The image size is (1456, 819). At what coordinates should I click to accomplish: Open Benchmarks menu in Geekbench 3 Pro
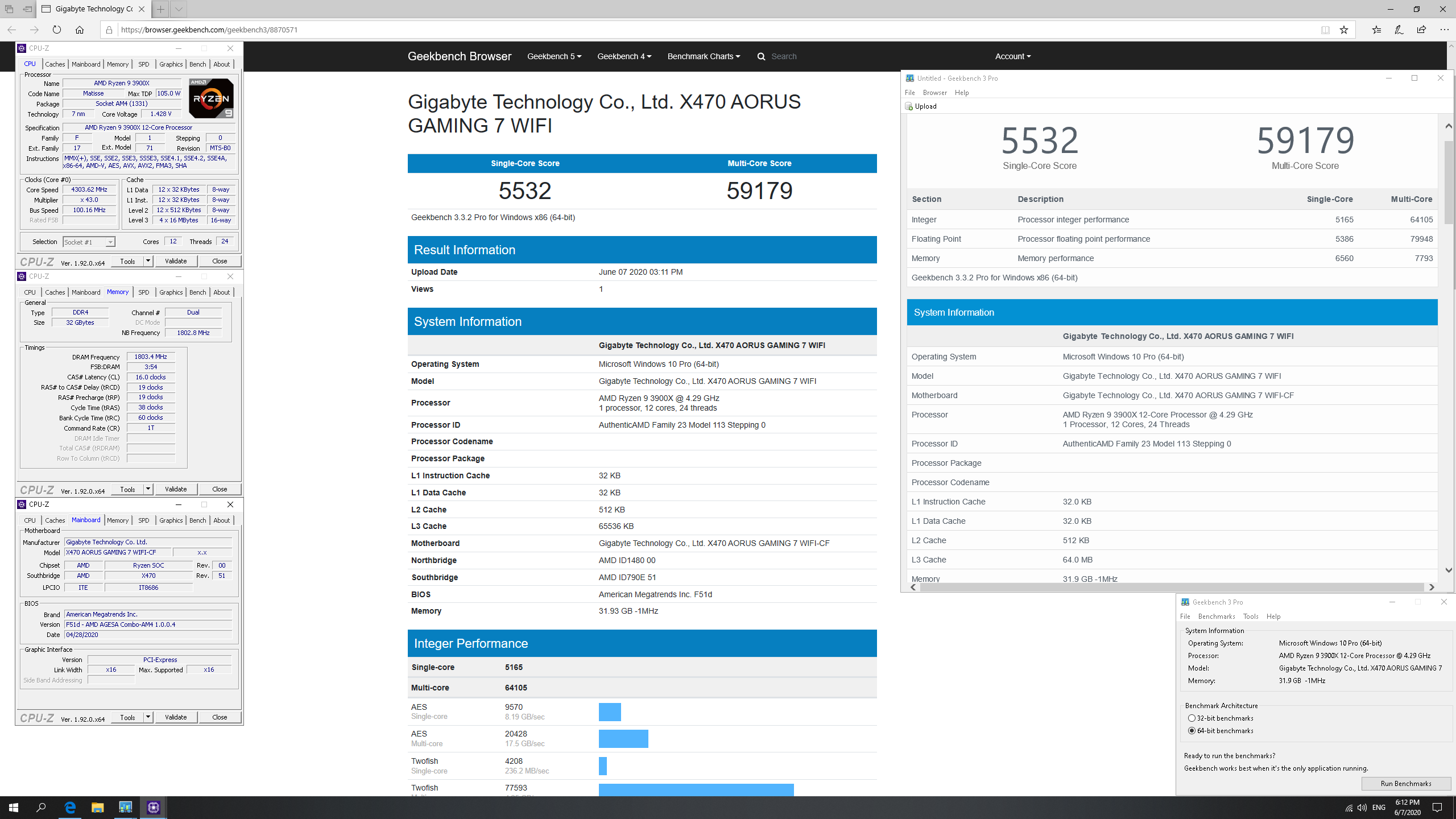click(1216, 617)
